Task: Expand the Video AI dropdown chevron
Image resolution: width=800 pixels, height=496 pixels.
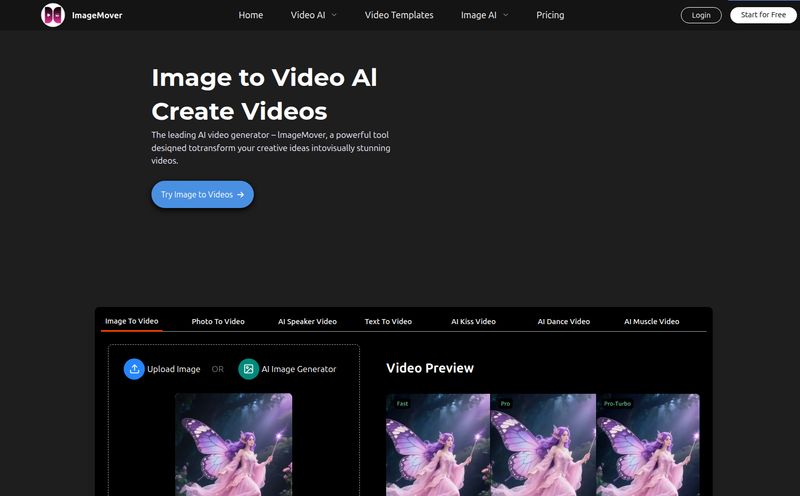Action: (x=334, y=15)
